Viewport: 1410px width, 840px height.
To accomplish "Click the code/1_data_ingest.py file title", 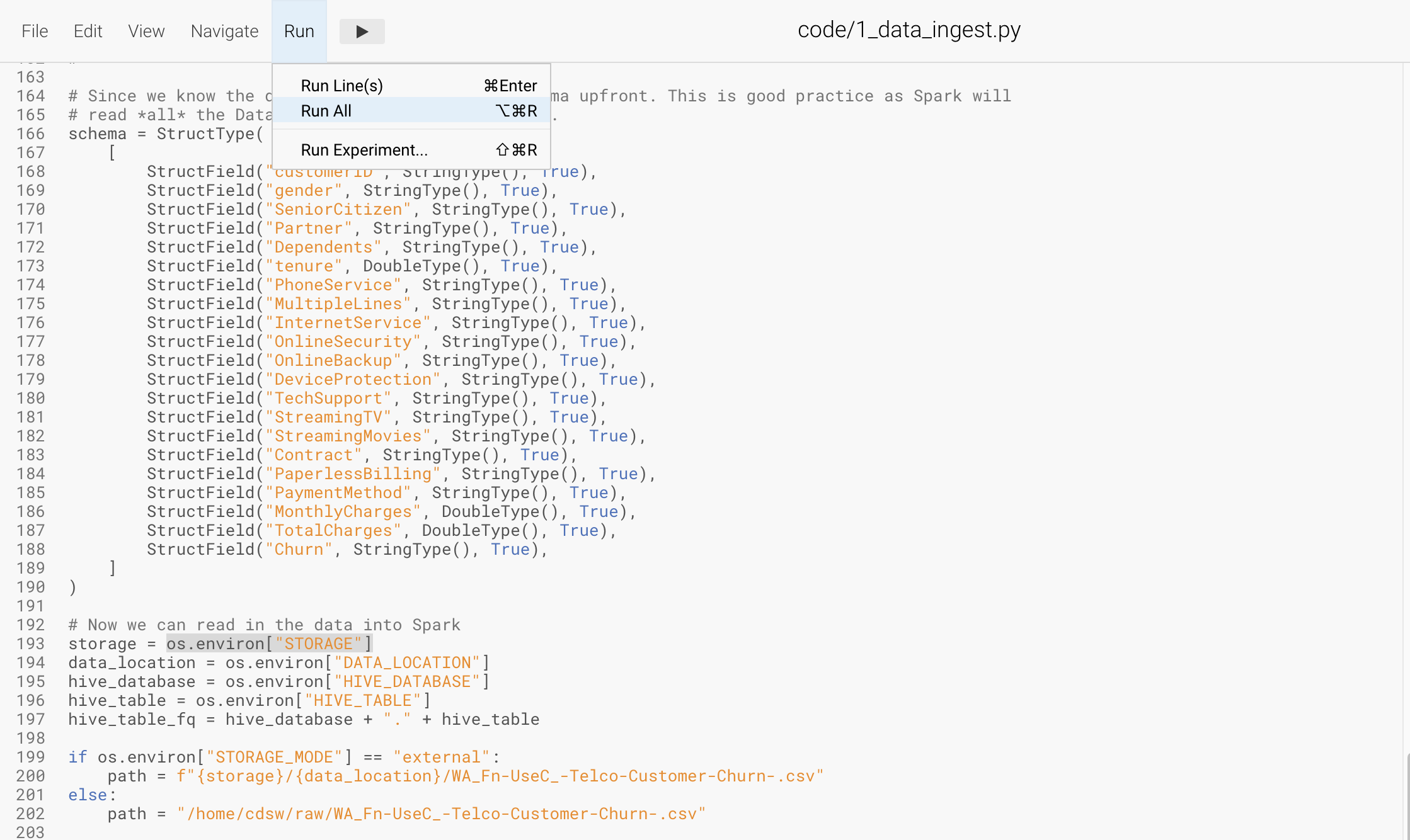I will (x=908, y=30).
